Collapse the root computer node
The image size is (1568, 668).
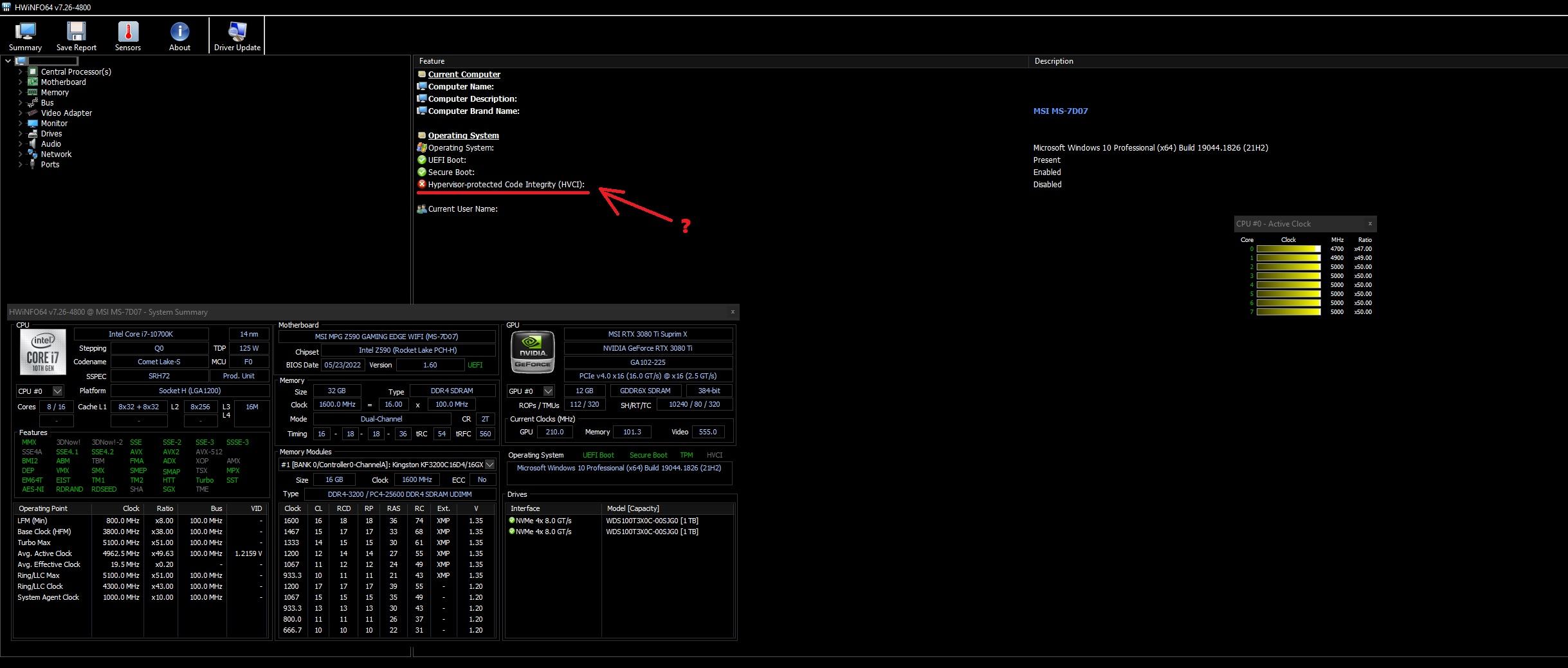8,61
